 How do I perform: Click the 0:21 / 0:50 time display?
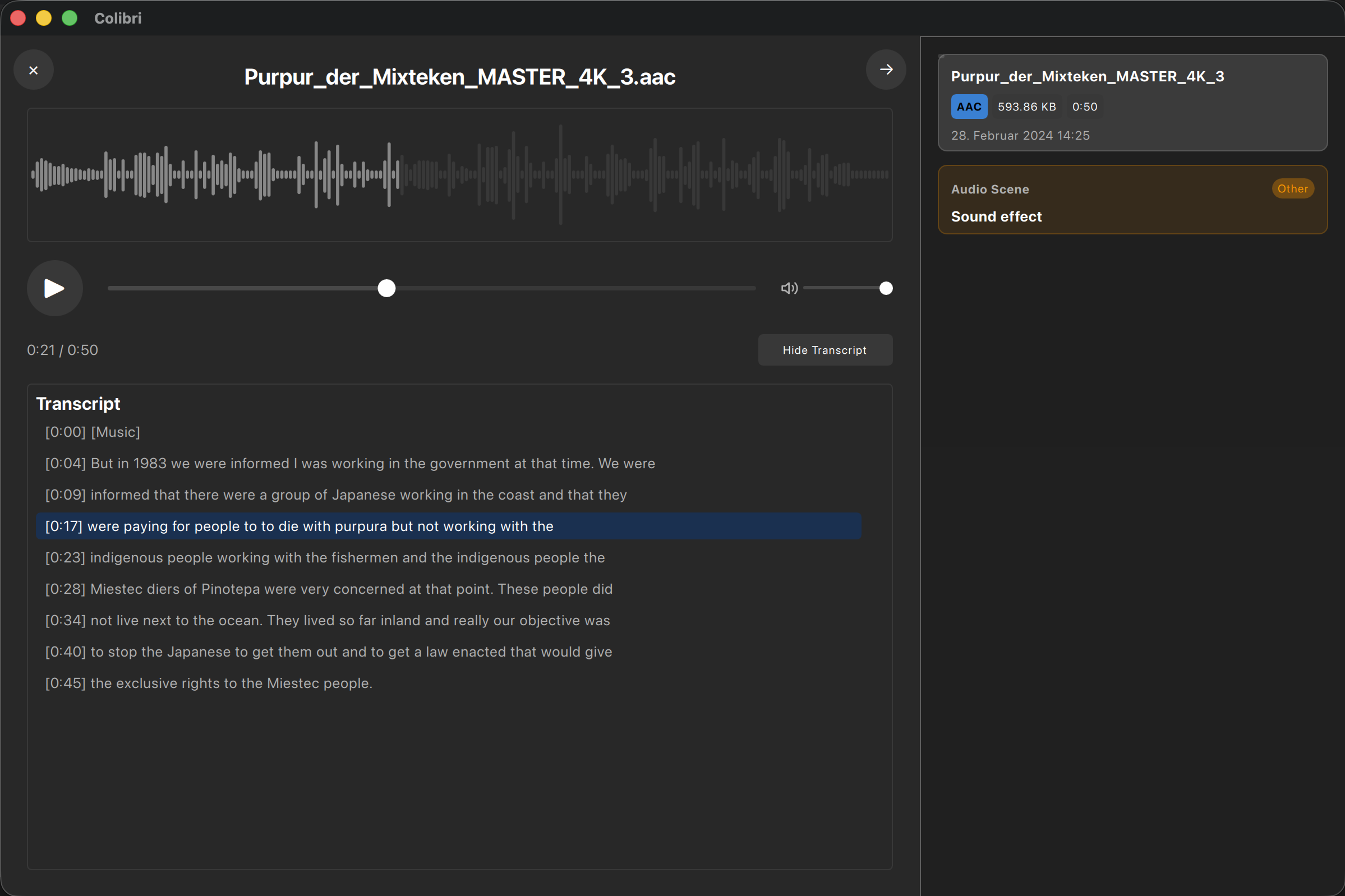(x=62, y=350)
